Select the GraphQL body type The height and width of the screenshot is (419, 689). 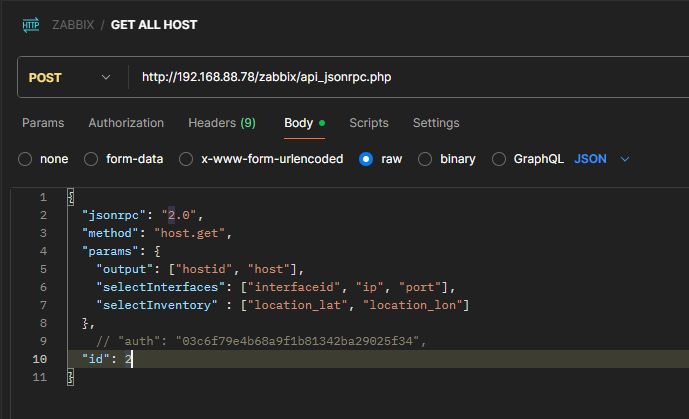499,159
